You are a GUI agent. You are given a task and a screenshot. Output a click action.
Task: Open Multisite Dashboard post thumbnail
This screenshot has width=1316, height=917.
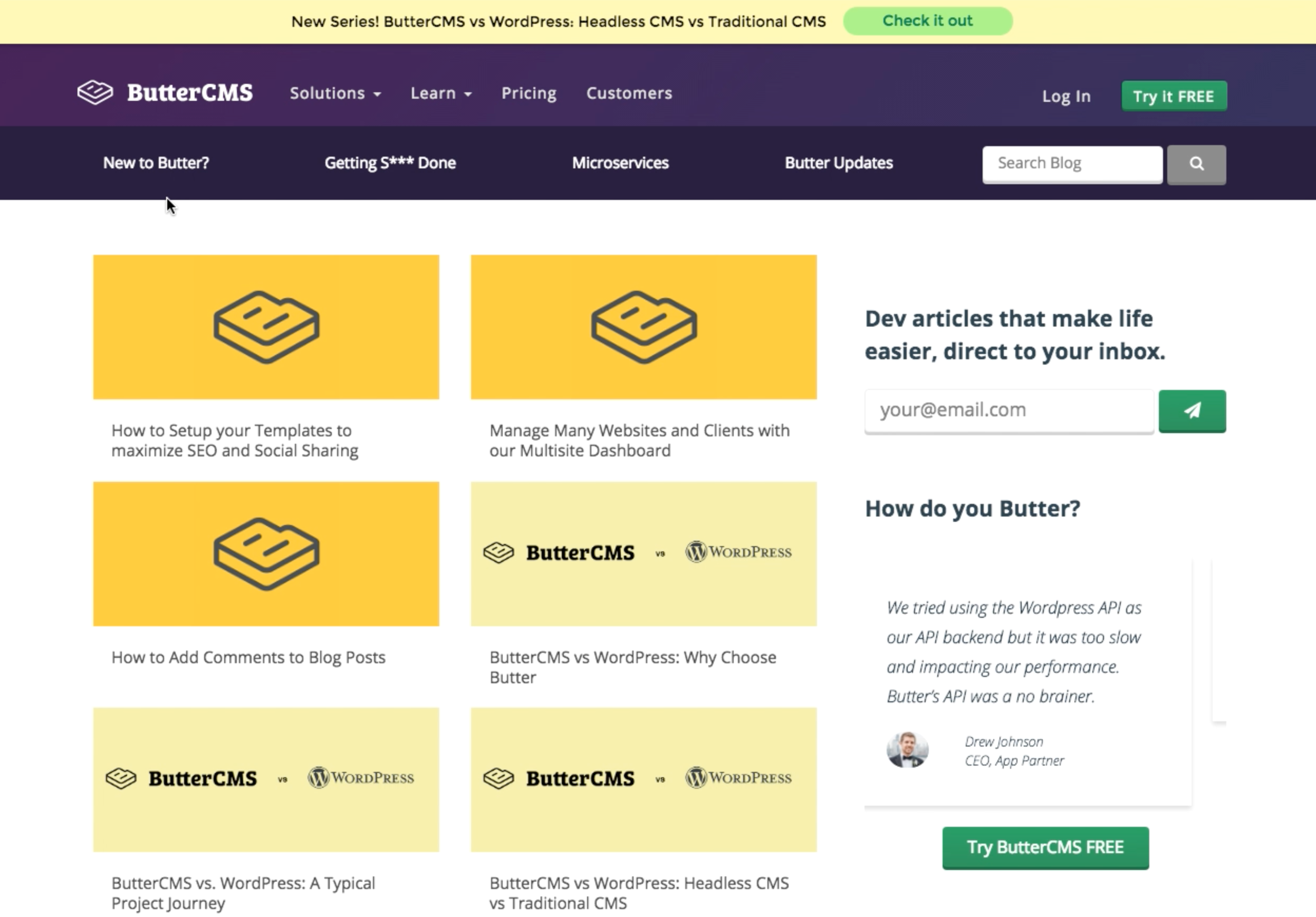tap(643, 327)
